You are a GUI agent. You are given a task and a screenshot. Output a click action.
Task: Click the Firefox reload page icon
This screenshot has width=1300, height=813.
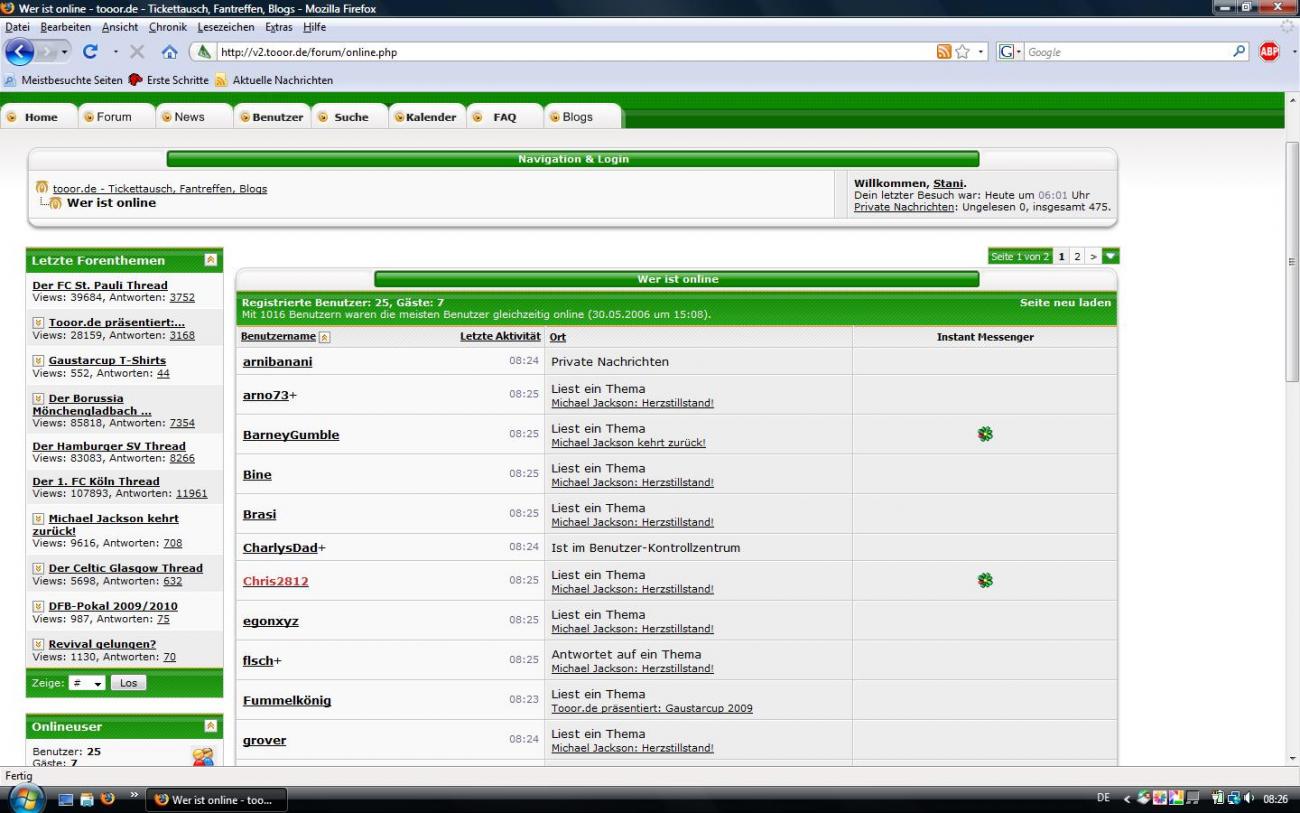pos(89,52)
